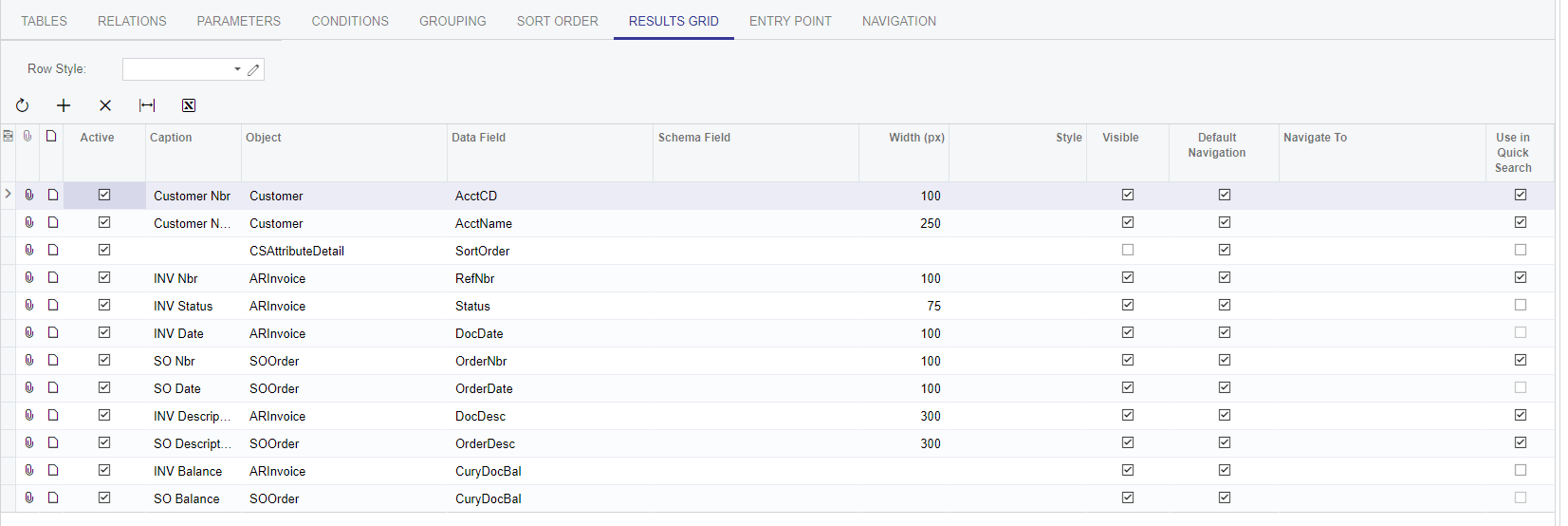
Task: Expand the row indicator arrow on first row
Action: pyautogui.click(x=9, y=194)
